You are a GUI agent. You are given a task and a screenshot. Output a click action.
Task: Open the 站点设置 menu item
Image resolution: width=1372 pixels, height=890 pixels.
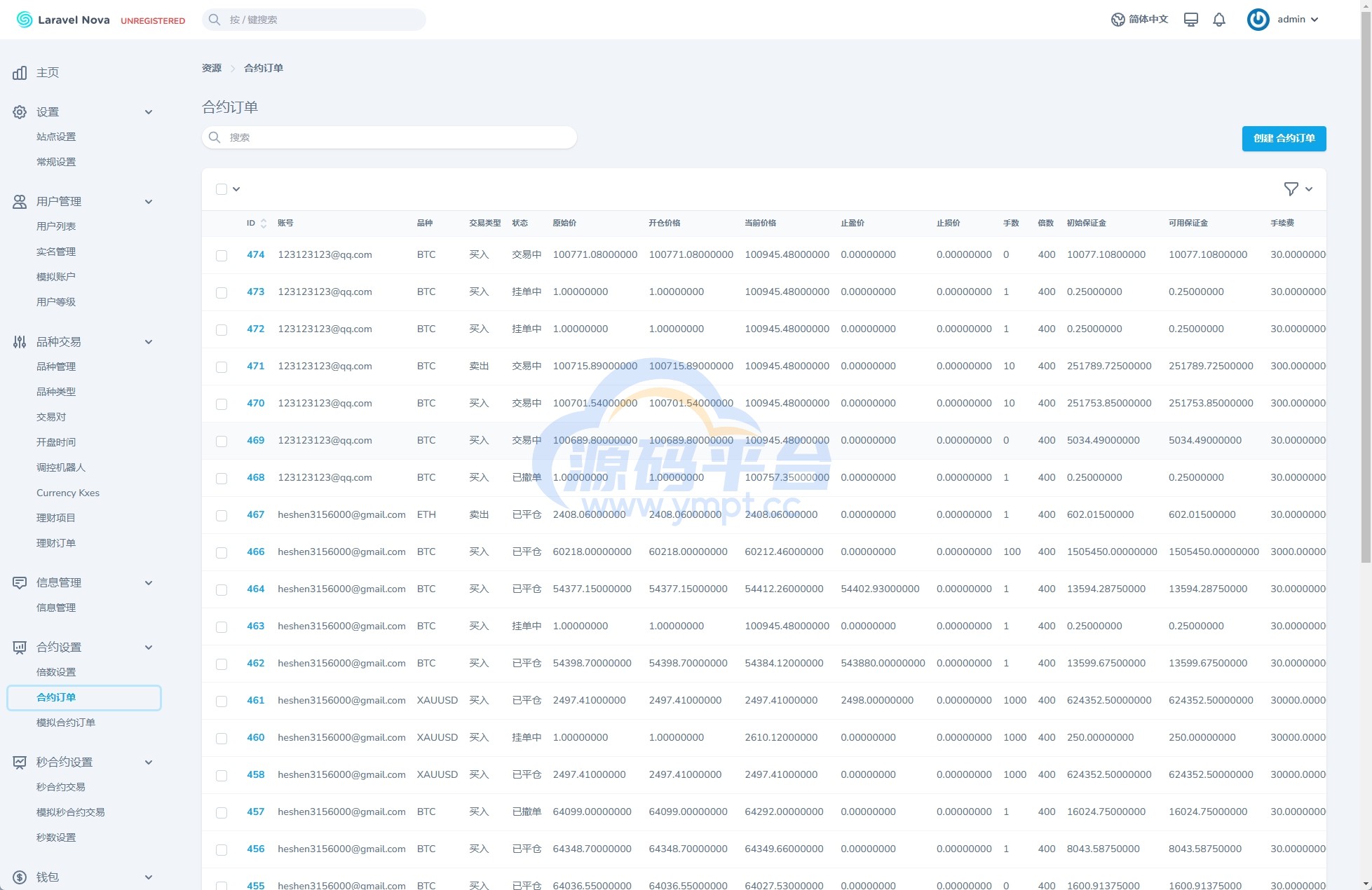pyautogui.click(x=56, y=137)
